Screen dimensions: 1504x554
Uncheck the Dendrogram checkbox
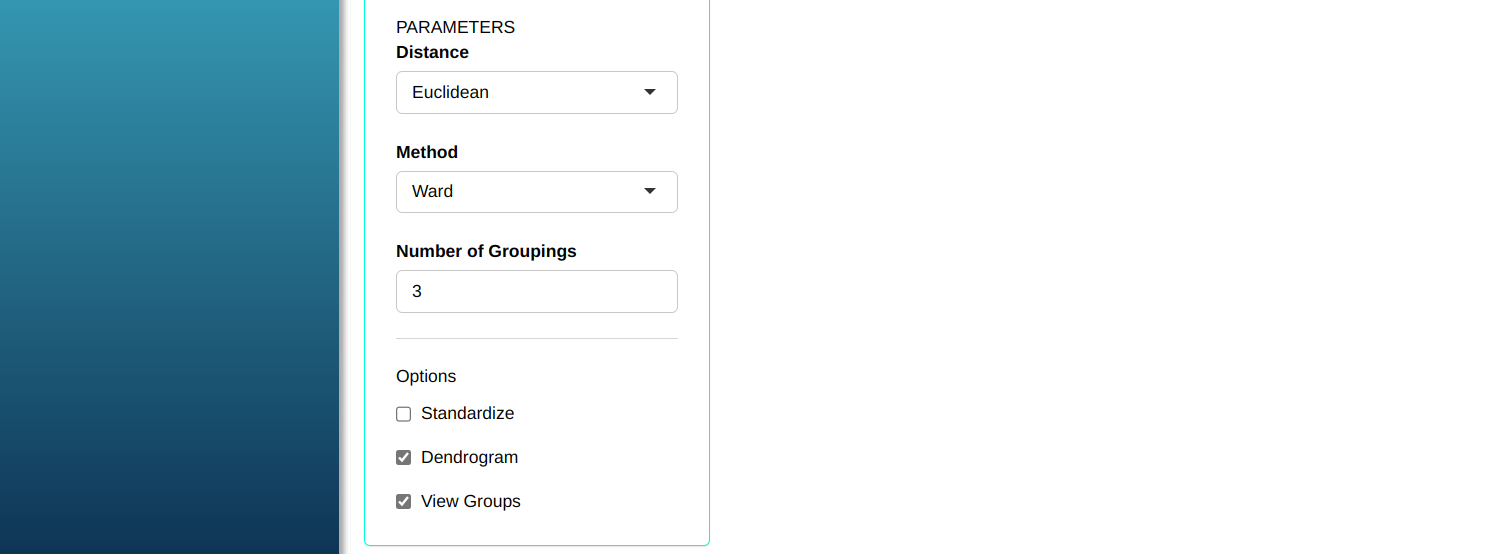pos(404,458)
